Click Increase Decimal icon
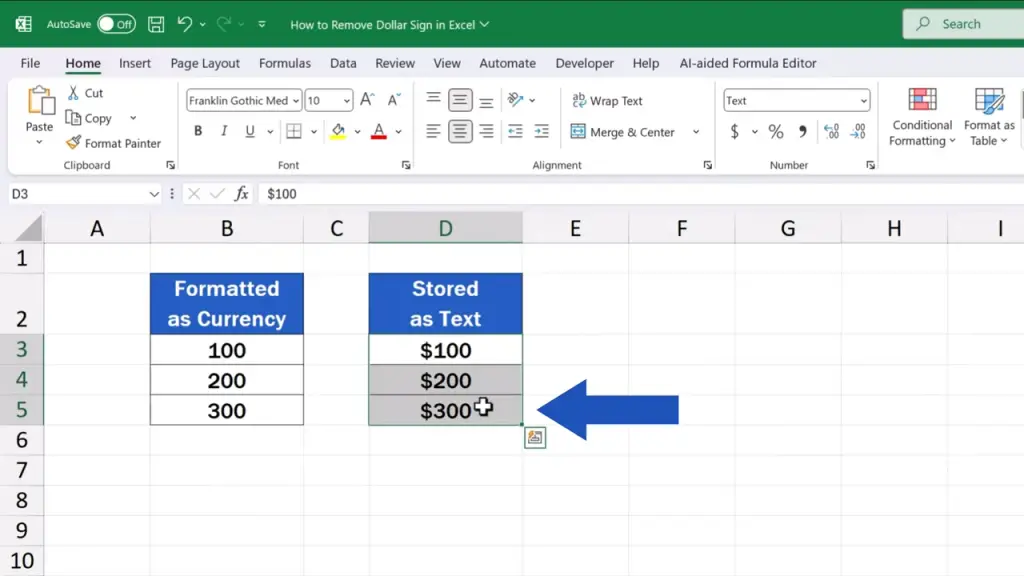The image size is (1024, 576). pos(831,131)
